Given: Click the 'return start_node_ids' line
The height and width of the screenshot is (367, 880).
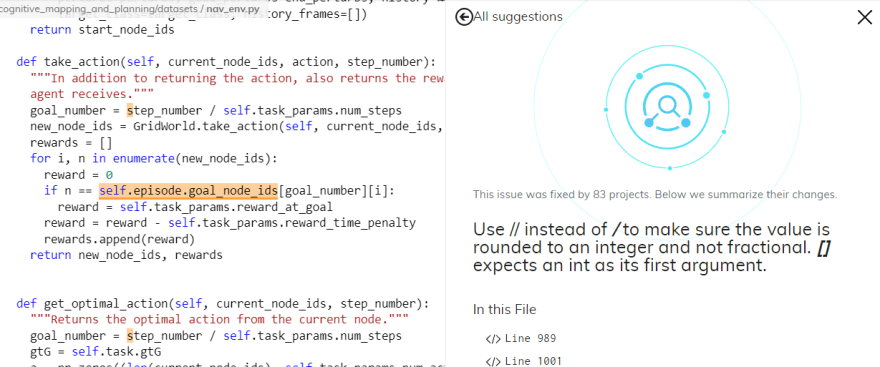Looking at the screenshot, I should (102, 30).
